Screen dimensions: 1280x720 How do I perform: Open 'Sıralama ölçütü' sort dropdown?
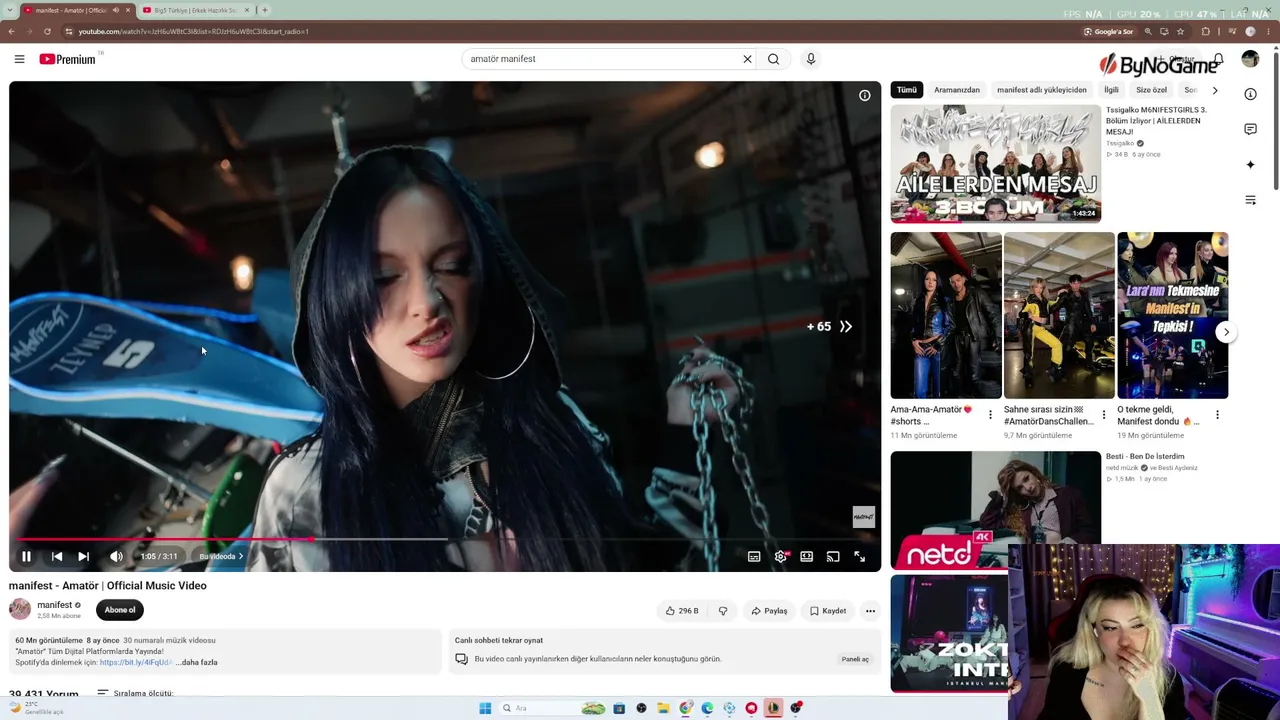(x=135, y=693)
